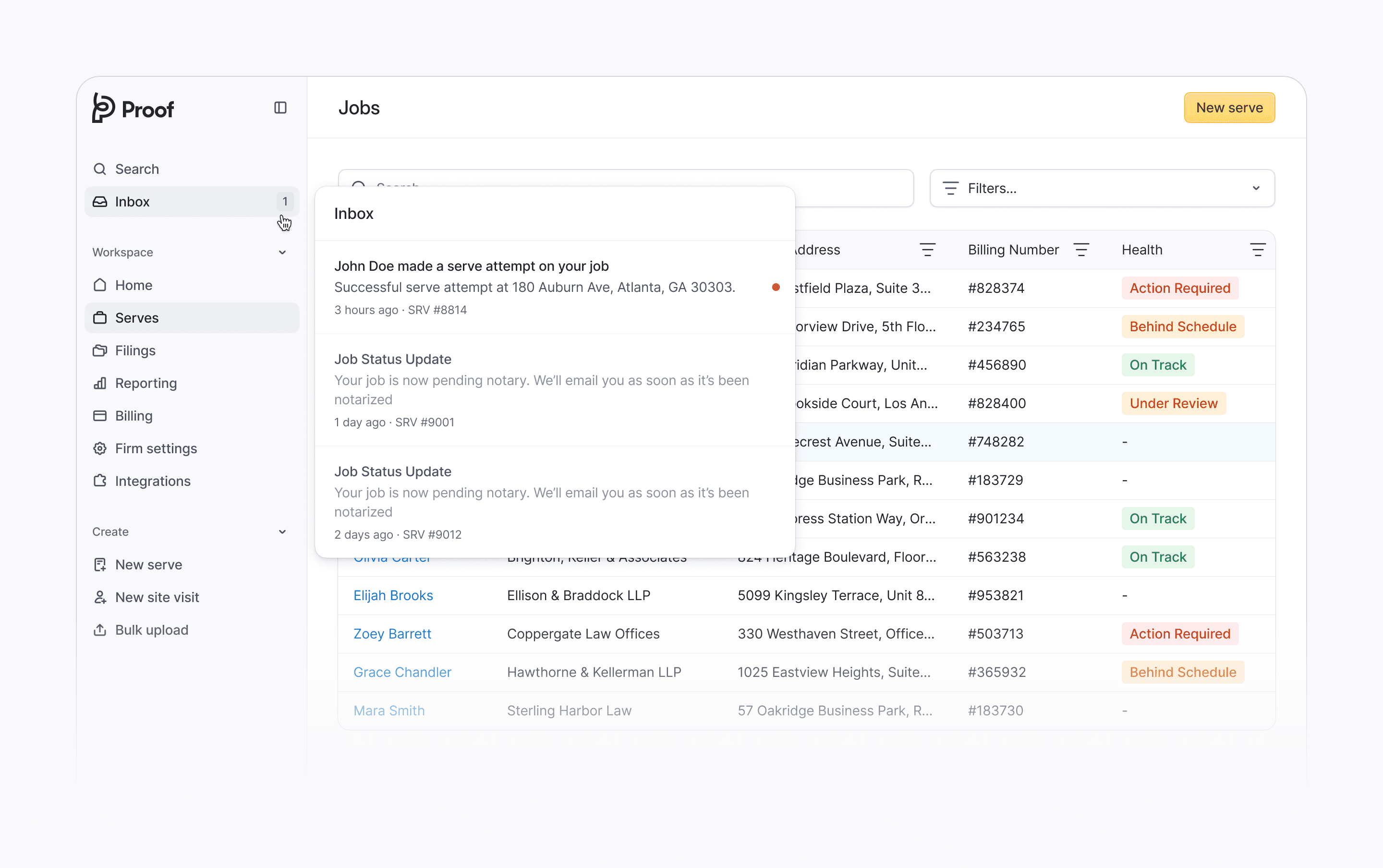Image resolution: width=1383 pixels, height=868 pixels.
Task: Go to Firm settings
Action: click(156, 448)
